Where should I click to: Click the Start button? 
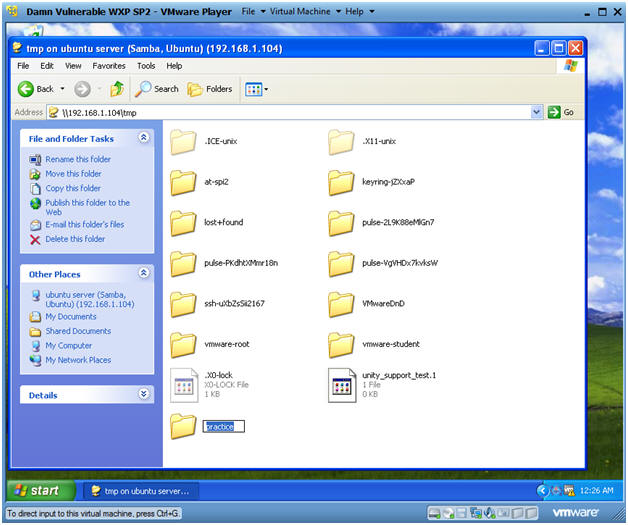(41, 490)
